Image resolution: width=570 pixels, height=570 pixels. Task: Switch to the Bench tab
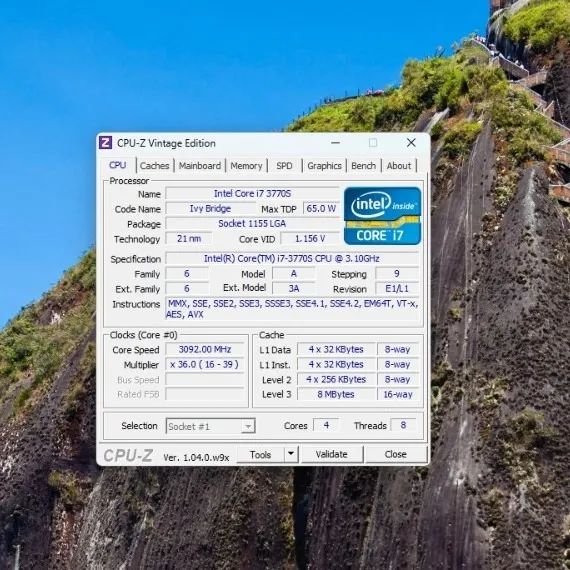(364, 166)
